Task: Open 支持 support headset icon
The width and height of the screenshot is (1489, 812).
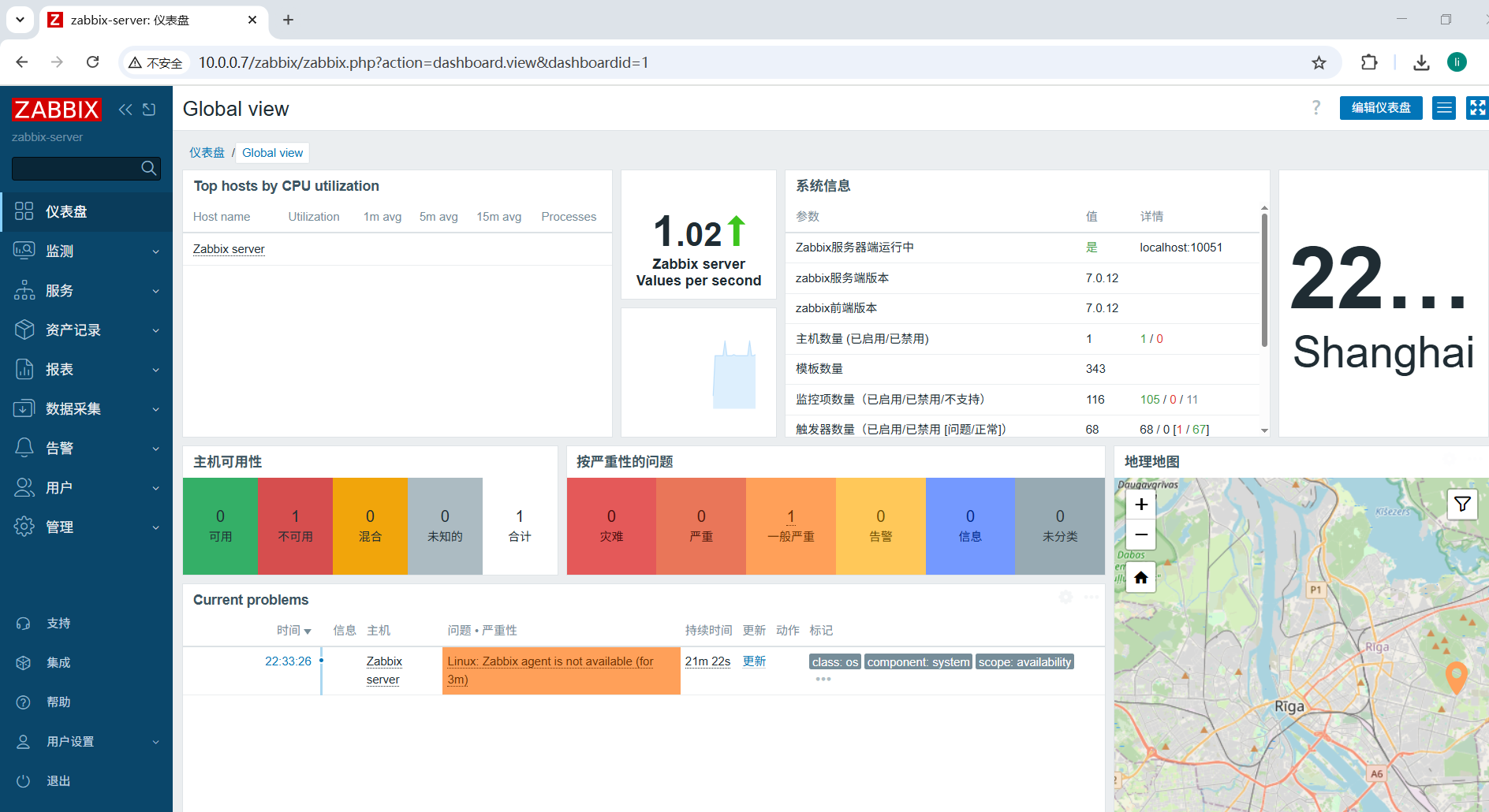Action: 24,624
